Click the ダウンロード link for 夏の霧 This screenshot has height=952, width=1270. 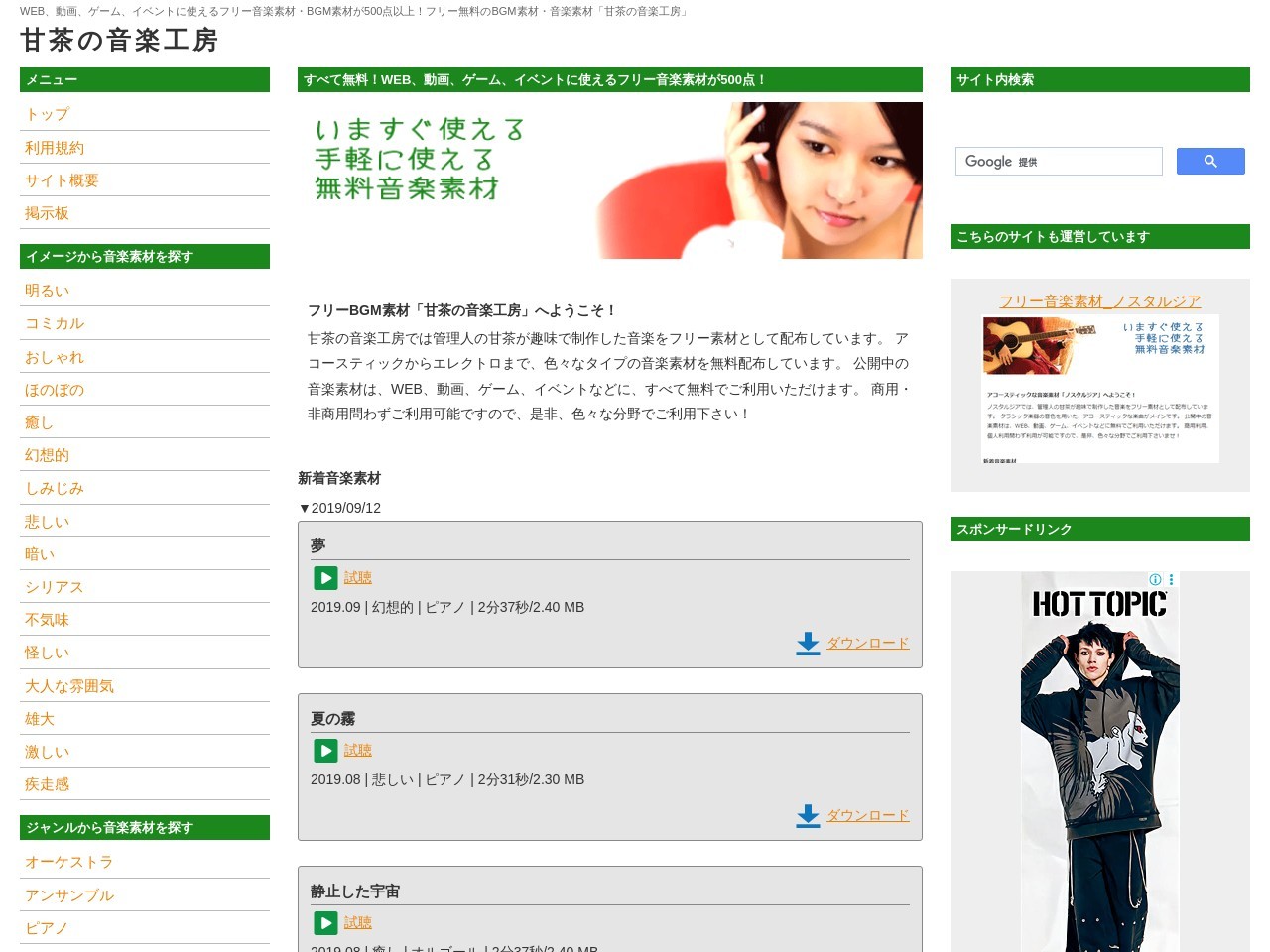[868, 815]
